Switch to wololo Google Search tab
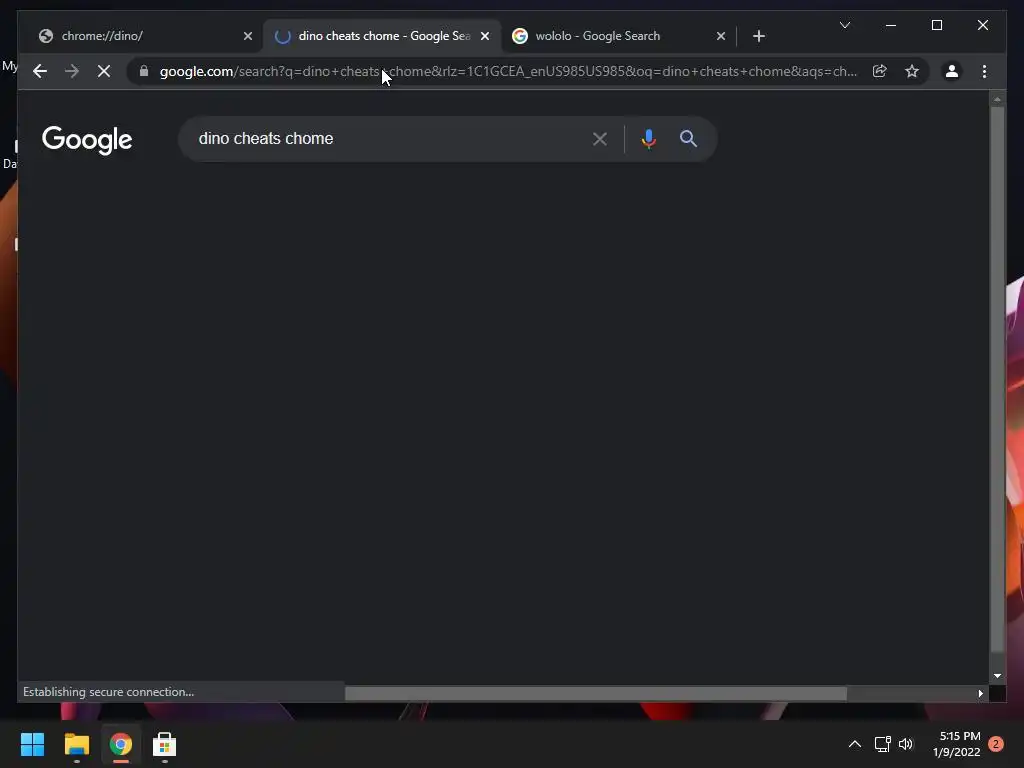The width and height of the screenshot is (1024, 768). point(617,36)
